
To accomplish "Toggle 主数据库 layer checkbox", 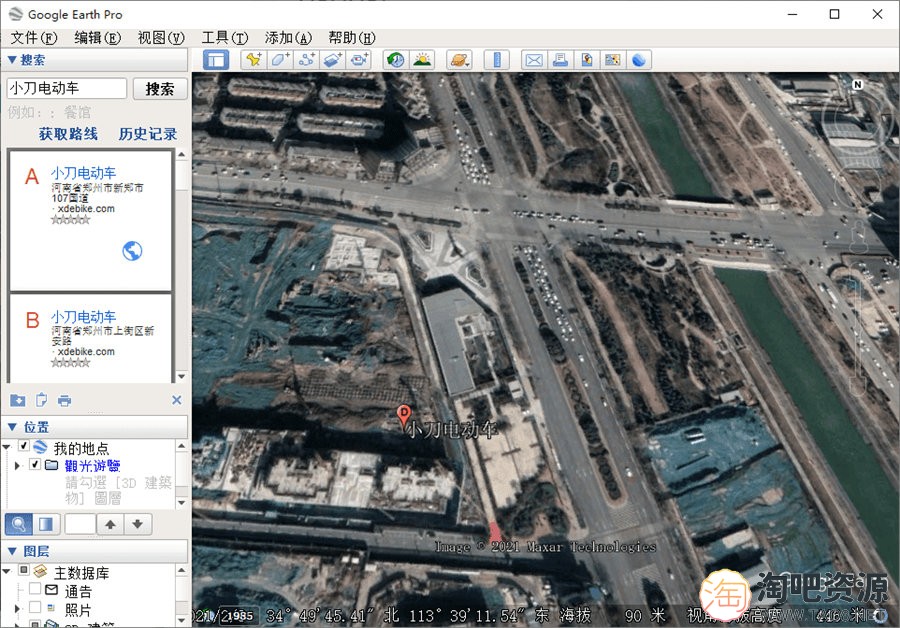I will coord(24,570).
